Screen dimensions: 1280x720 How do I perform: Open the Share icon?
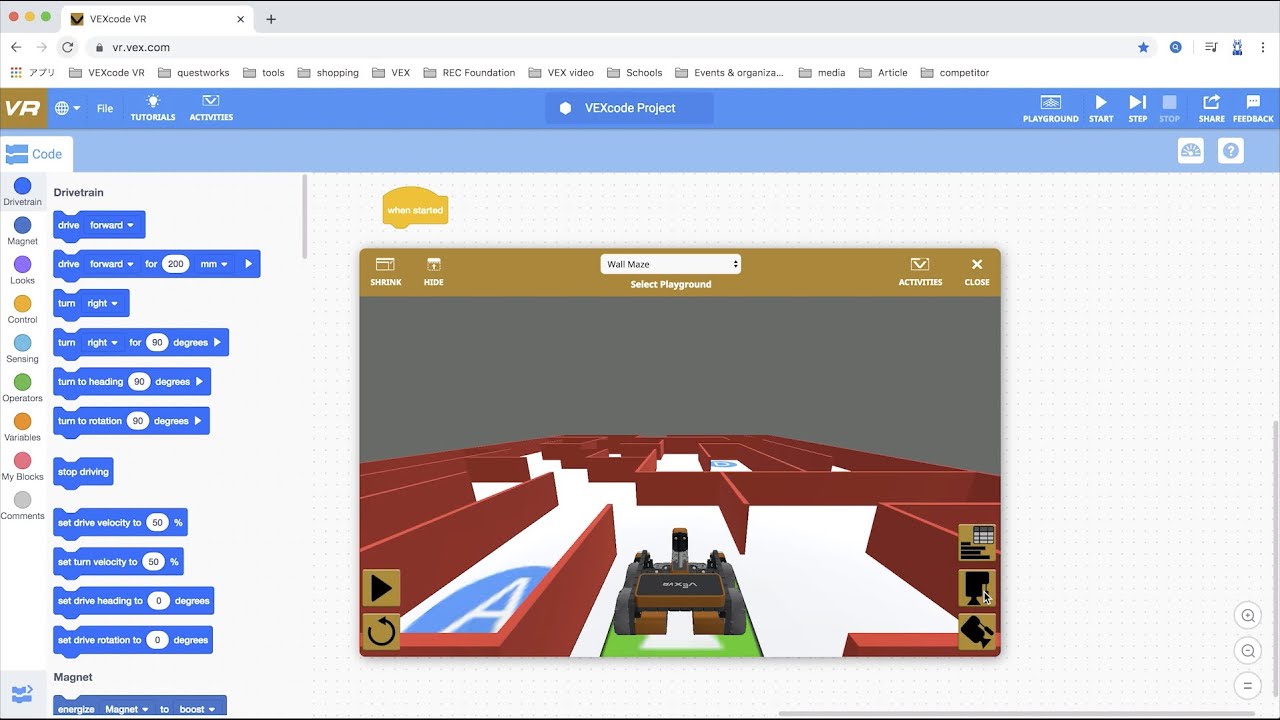(1211, 108)
